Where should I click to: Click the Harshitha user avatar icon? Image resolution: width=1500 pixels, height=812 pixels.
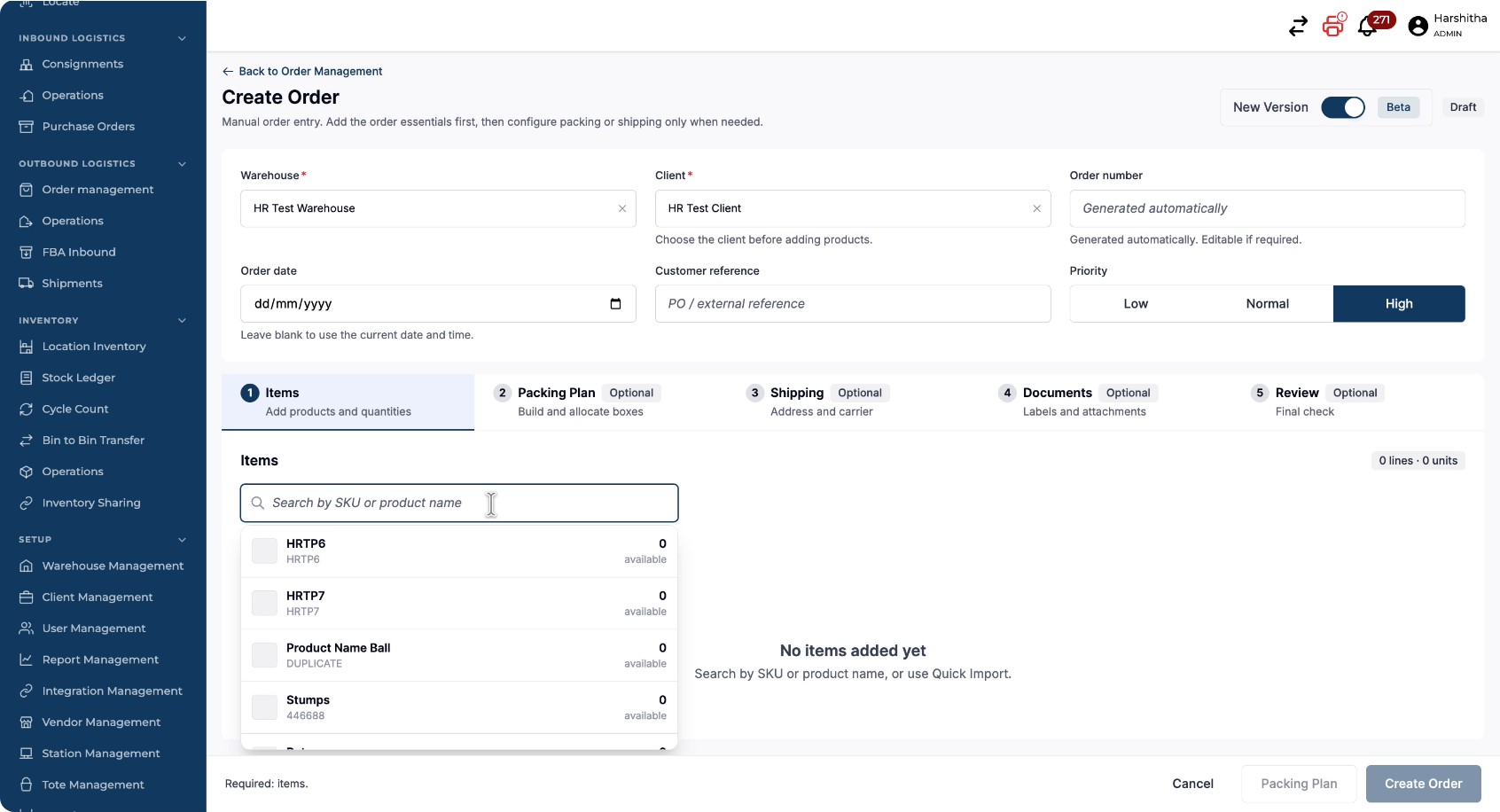(1418, 27)
